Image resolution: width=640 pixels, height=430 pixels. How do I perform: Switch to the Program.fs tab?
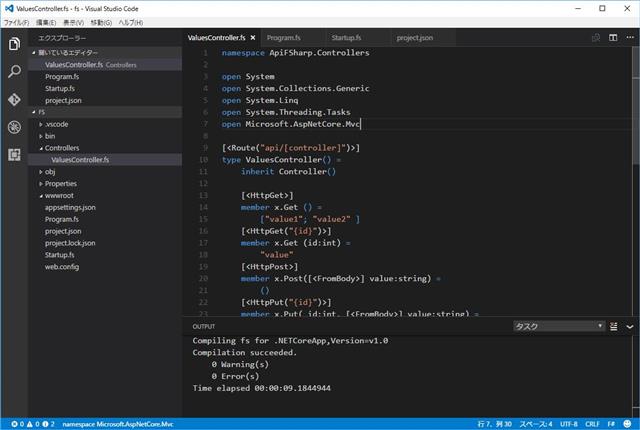pos(285,37)
